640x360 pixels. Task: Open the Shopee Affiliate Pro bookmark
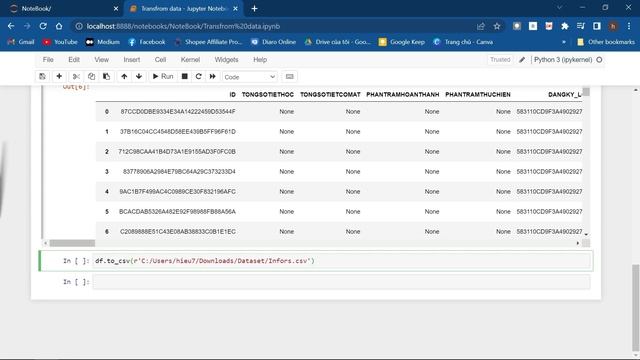point(208,42)
